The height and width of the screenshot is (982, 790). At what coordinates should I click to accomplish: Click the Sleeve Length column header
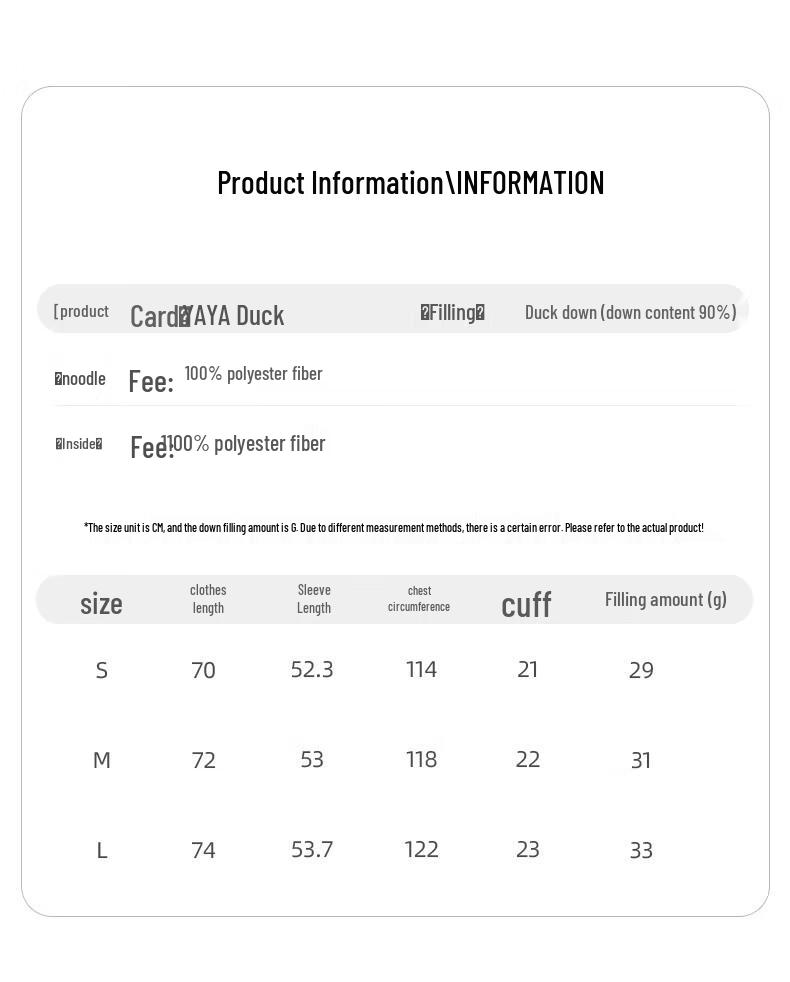(314, 599)
